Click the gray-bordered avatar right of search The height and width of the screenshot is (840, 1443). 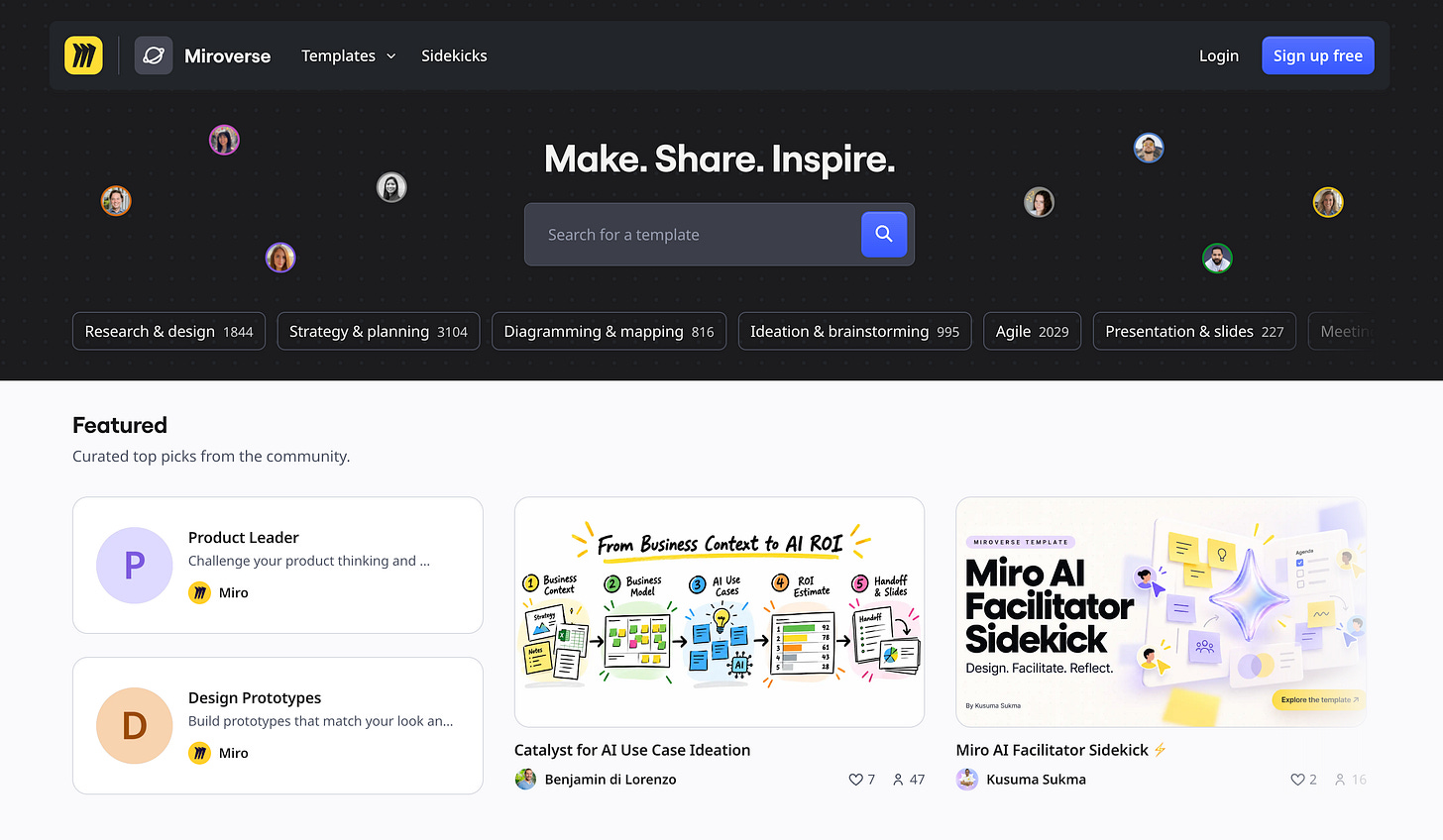click(1039, 202)
